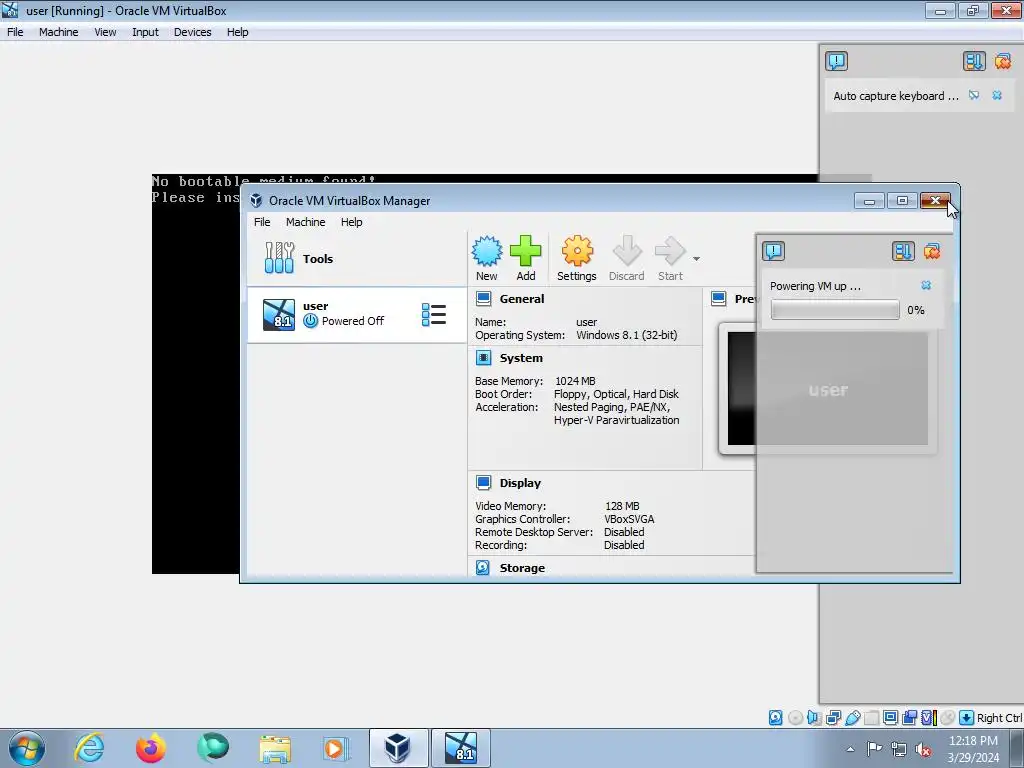Click the Display section header
This screenshot has height=768, width=1024.
(x=520, y=483)
